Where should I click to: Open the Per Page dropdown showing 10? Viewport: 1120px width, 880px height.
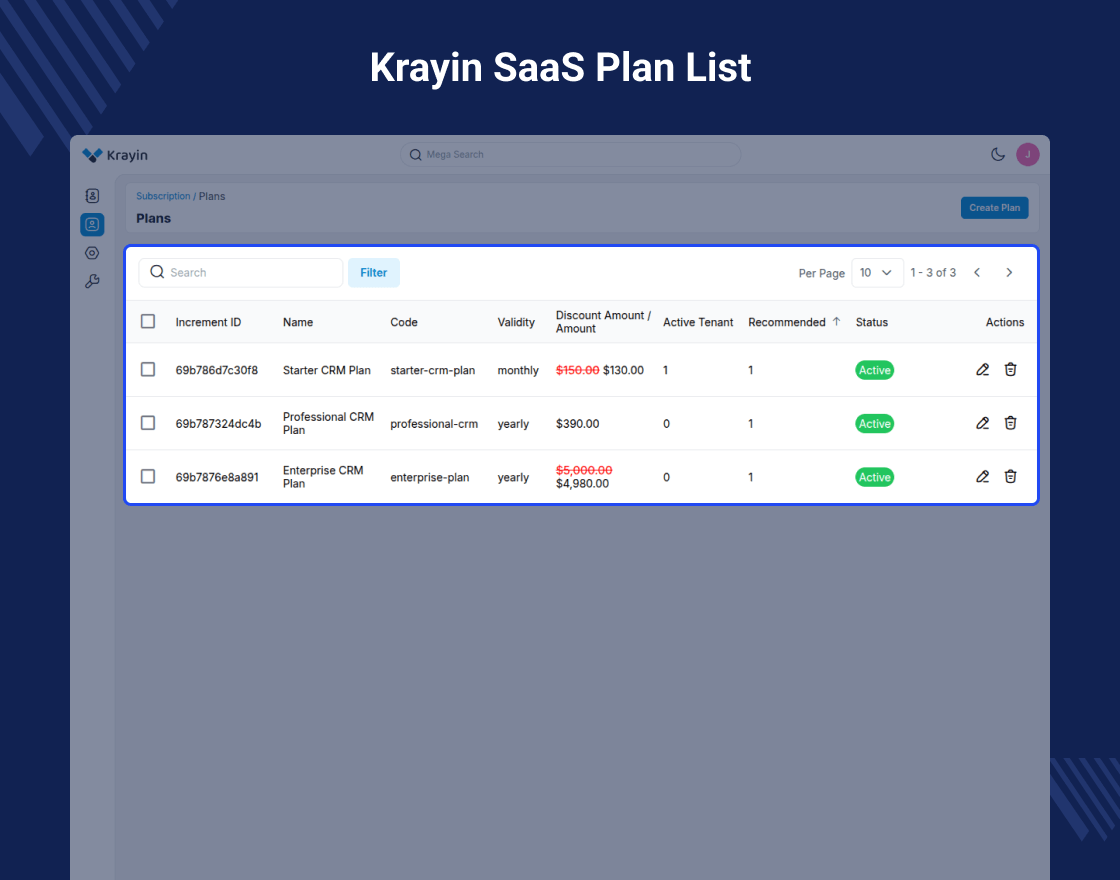[x=877, y=272]
